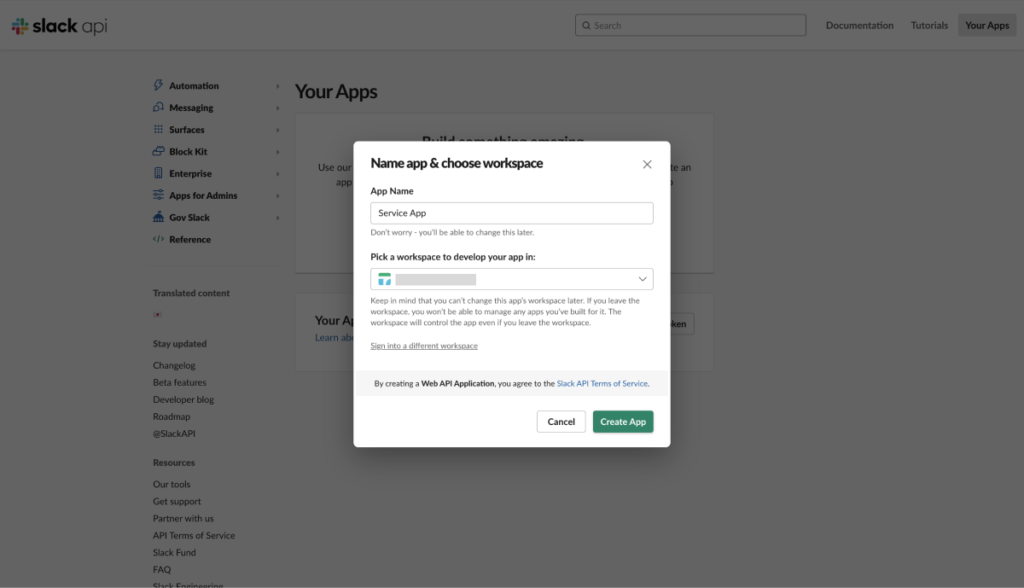Click the Automation lightning bolt icon
This screenshot has height=588, width=1024.
[158, 86]
